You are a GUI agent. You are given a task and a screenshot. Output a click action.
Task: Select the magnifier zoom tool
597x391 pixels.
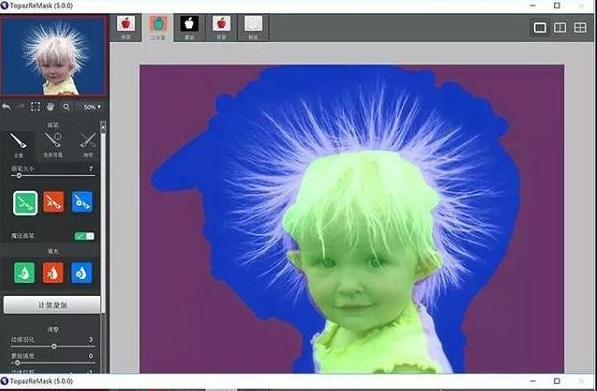pyautogui.click(x=66, y=107)
